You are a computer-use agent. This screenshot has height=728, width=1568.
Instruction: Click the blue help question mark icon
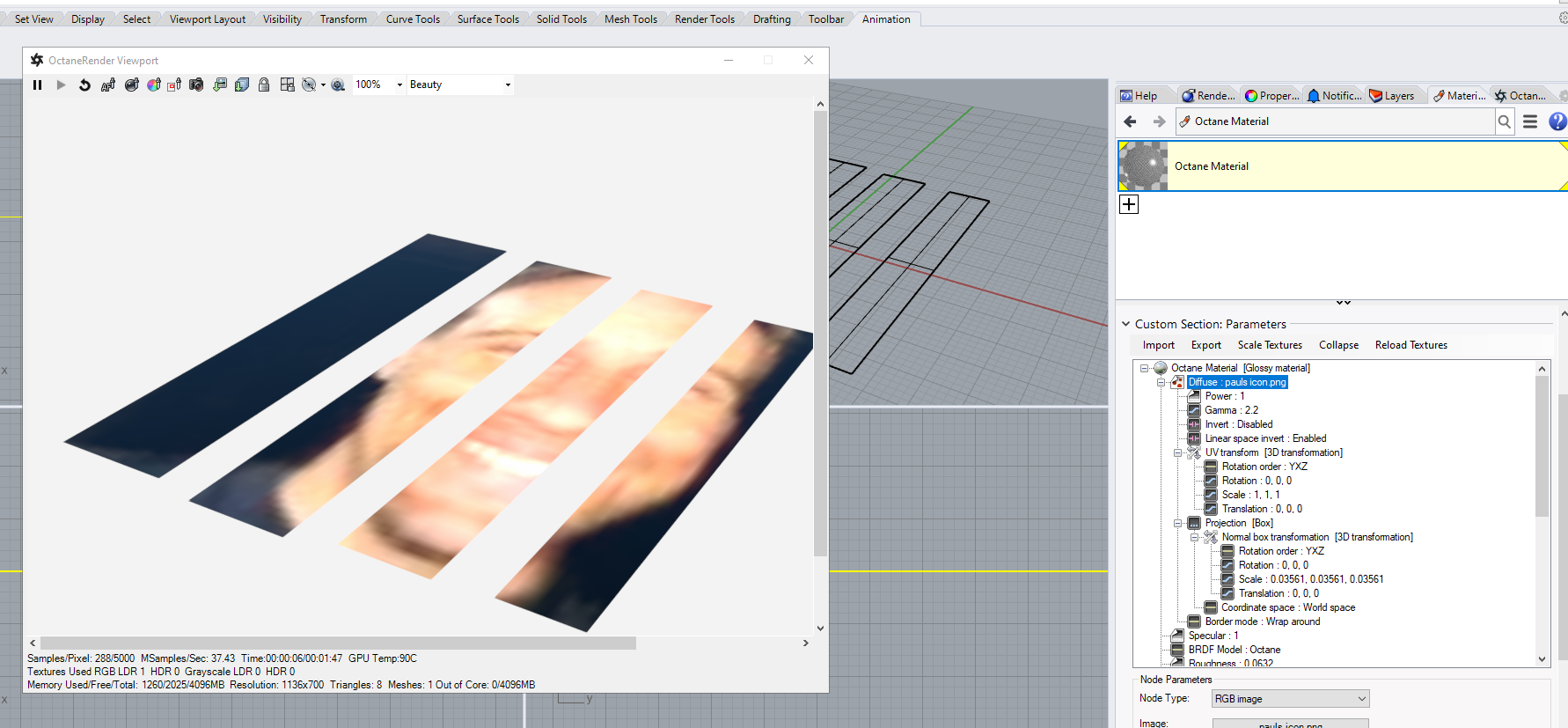point(1557,121)
